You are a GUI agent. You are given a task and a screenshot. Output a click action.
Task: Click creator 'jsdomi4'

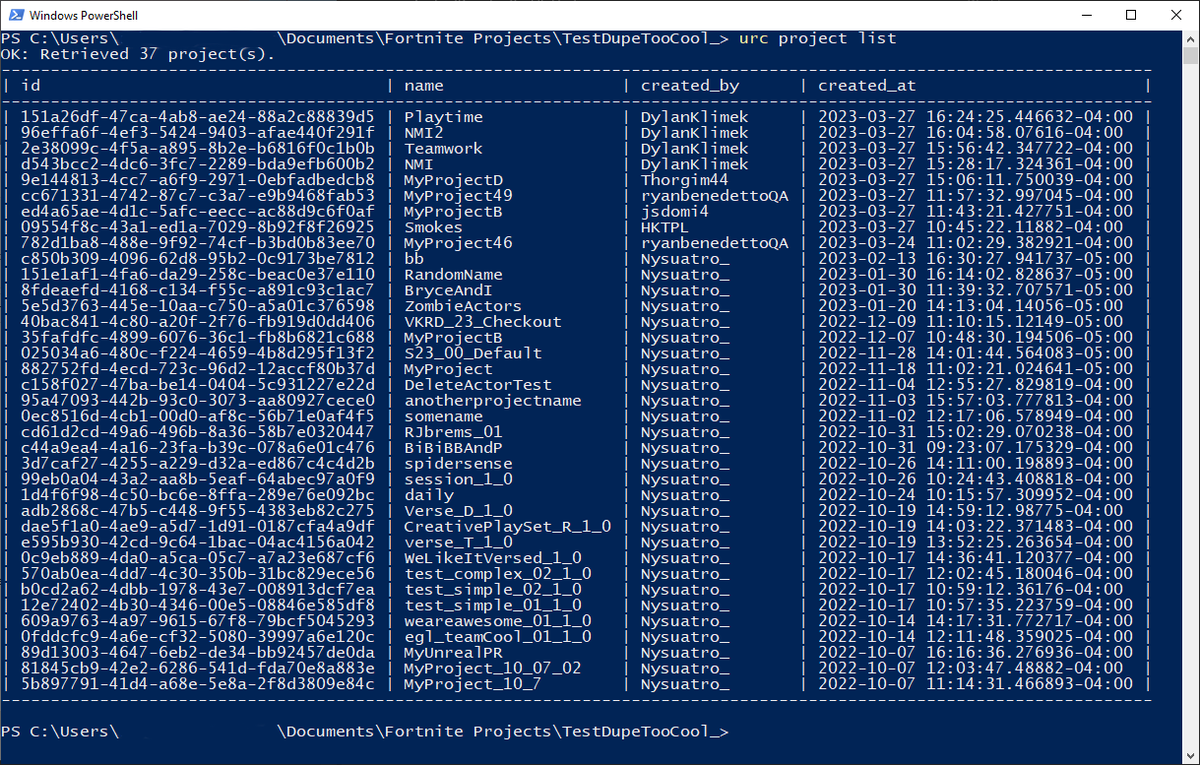point(675,212)
